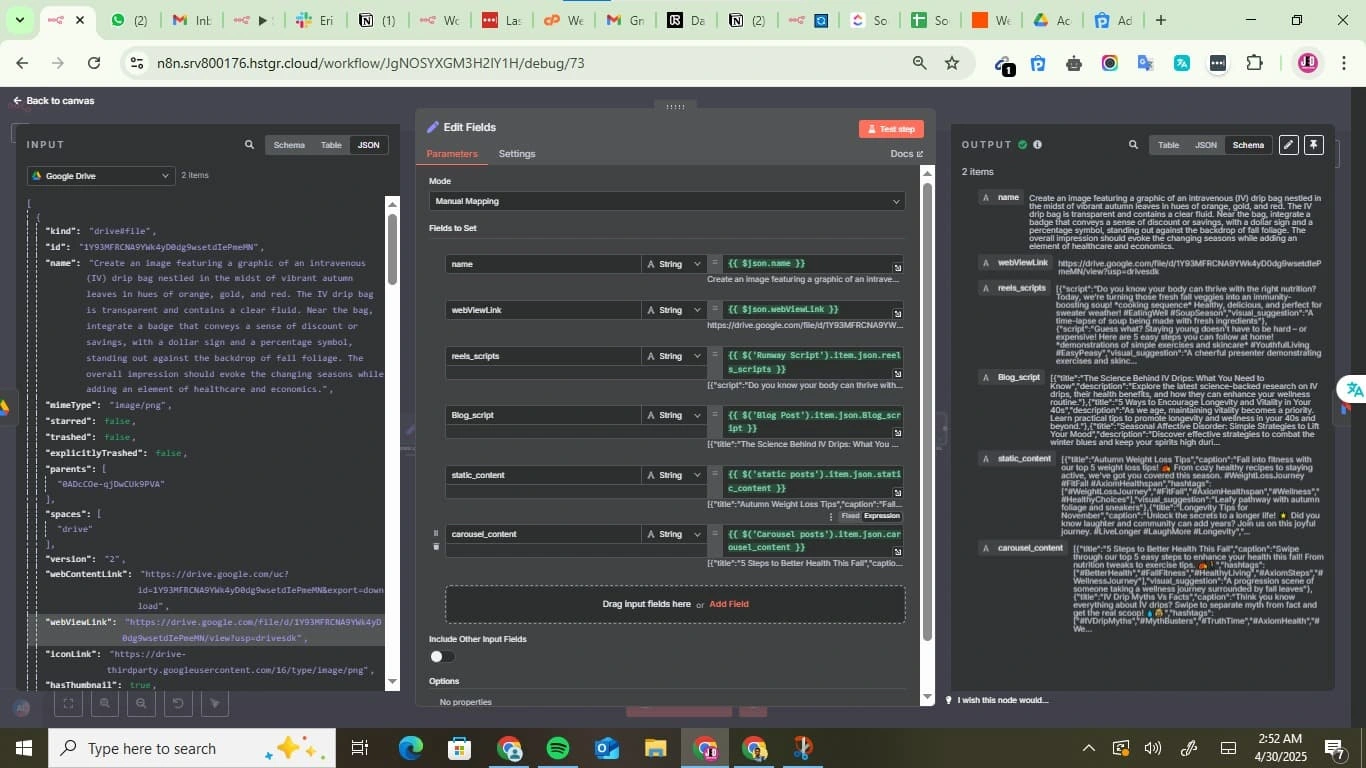Image resolution: width=1366 pixels, height=768 pixels.
Task: Edit the reels_scripts field name input
Action: pyautogui.click(x=544, y=356)
